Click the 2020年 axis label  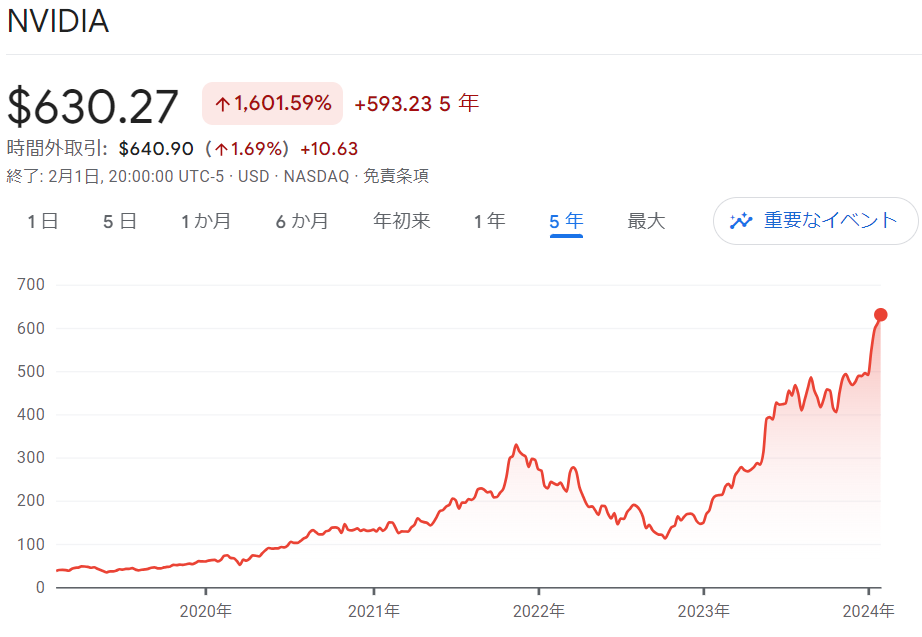[x=205, y=611]
